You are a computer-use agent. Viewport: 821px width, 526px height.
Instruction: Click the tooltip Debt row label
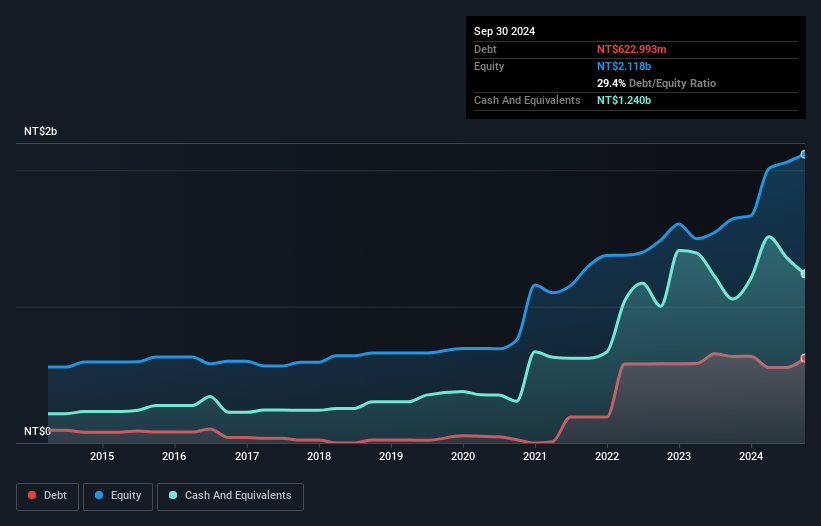pos(485,49)
